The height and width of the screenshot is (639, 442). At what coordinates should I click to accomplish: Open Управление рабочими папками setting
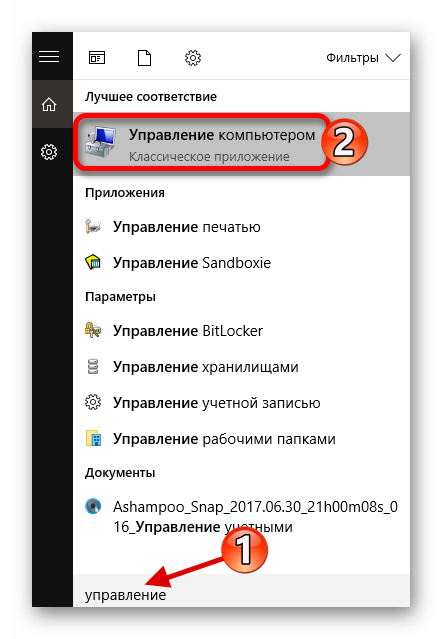tap(241, 438)
